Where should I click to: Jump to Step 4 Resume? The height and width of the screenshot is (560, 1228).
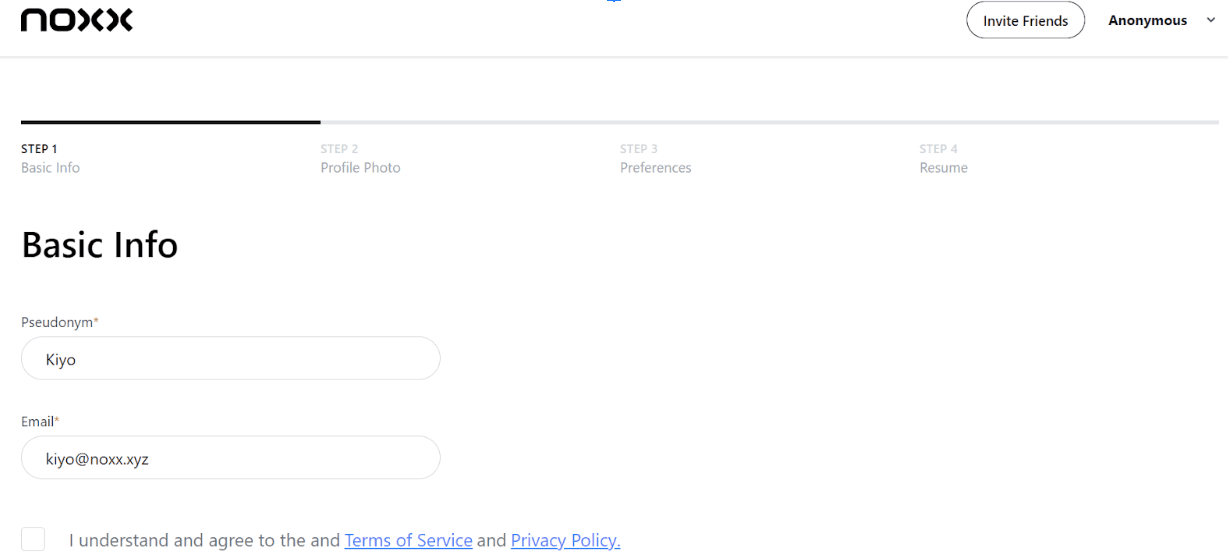(x=943, y=159)
